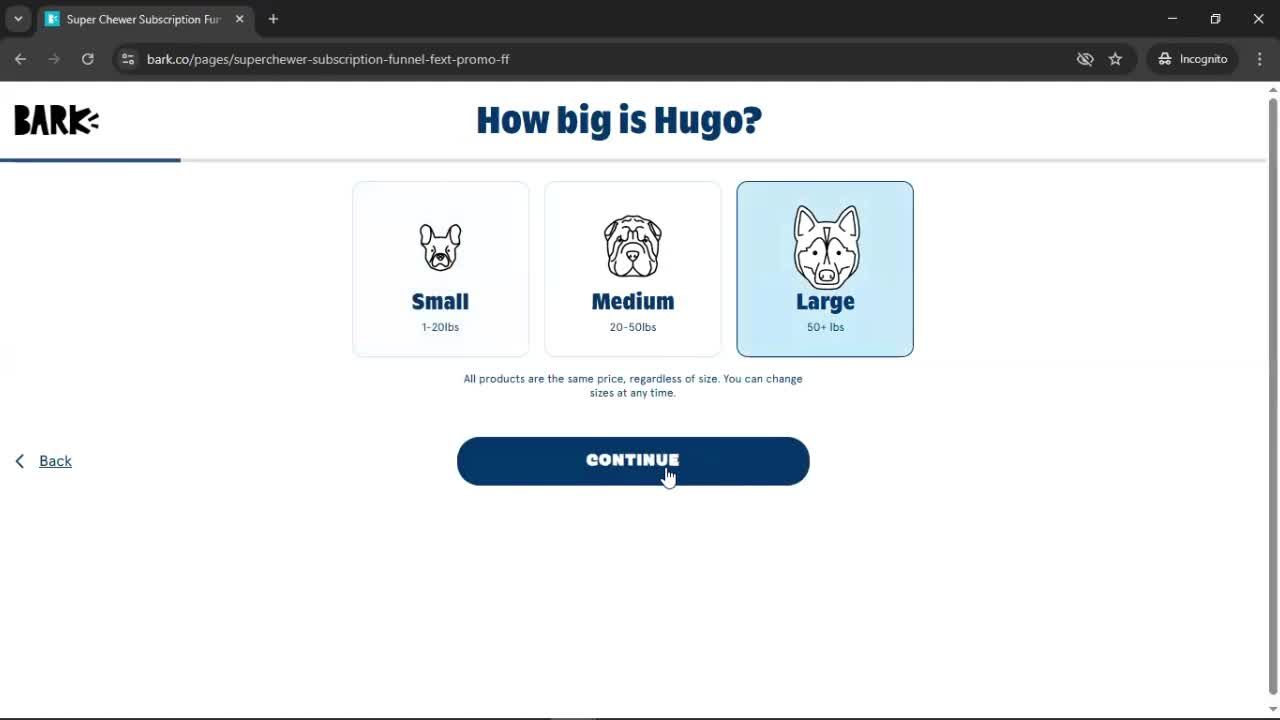Viewport: 1280px width, 720px height.
Task: Select the Large 50+ lbs size card
Action: (x=825, y=269)
